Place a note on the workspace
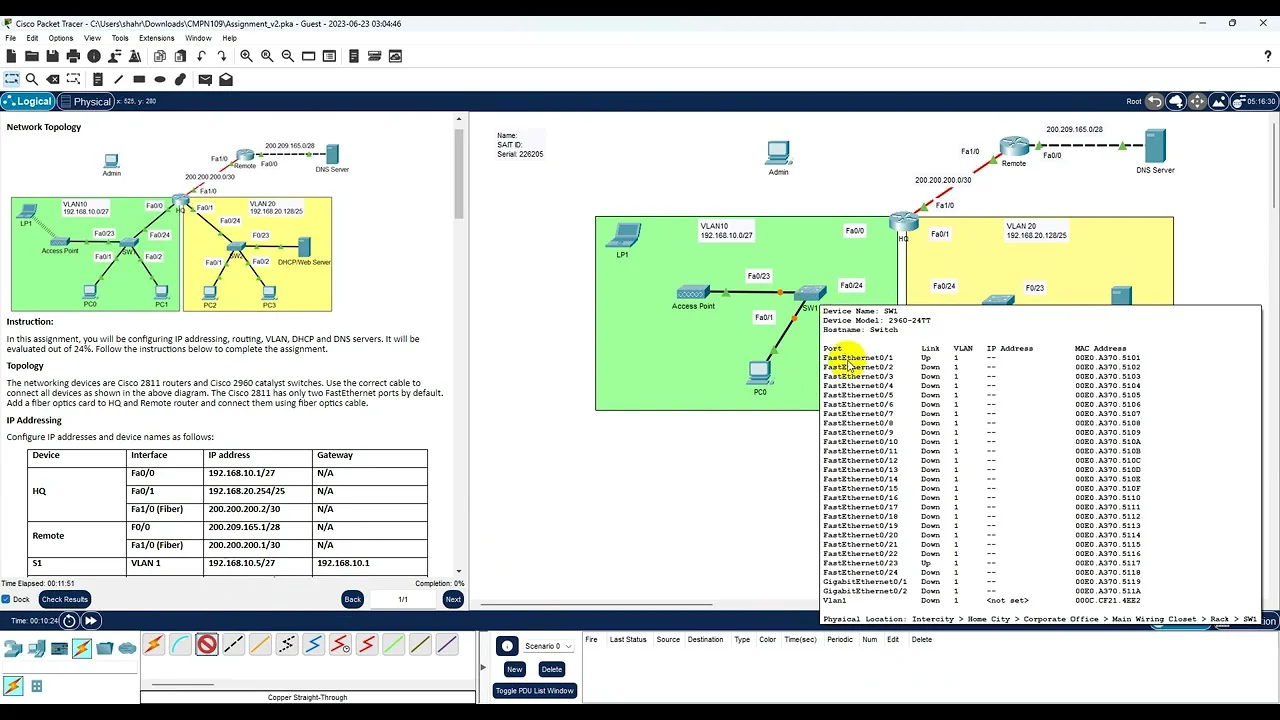Viewport: 1280px width, 720px height. pyautogui.click(x=98, y=79)
